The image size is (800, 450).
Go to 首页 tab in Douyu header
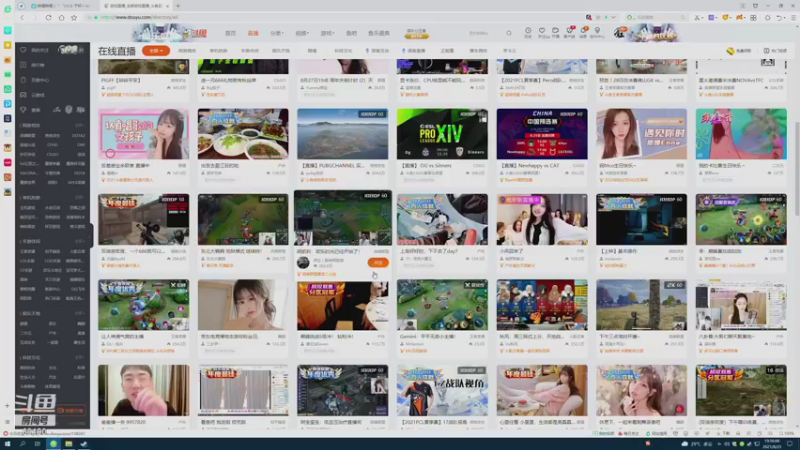231,33
